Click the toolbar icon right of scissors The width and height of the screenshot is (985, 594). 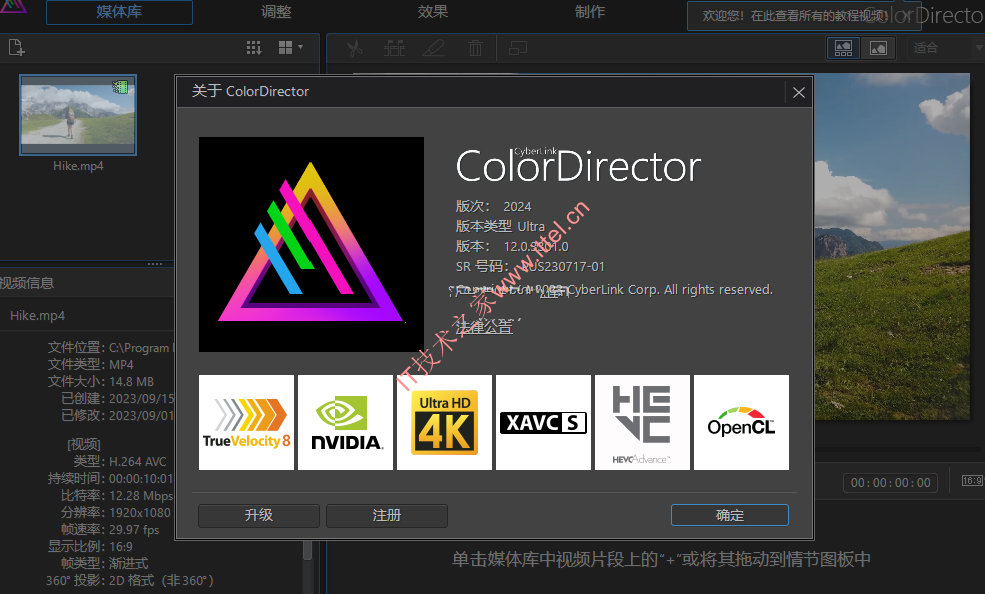click(x=395, y=48)
